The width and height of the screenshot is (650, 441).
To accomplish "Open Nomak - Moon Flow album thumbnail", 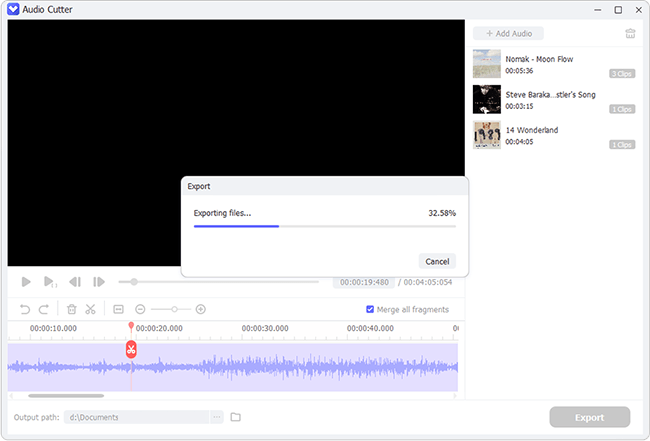I will [x=487, y=64].
